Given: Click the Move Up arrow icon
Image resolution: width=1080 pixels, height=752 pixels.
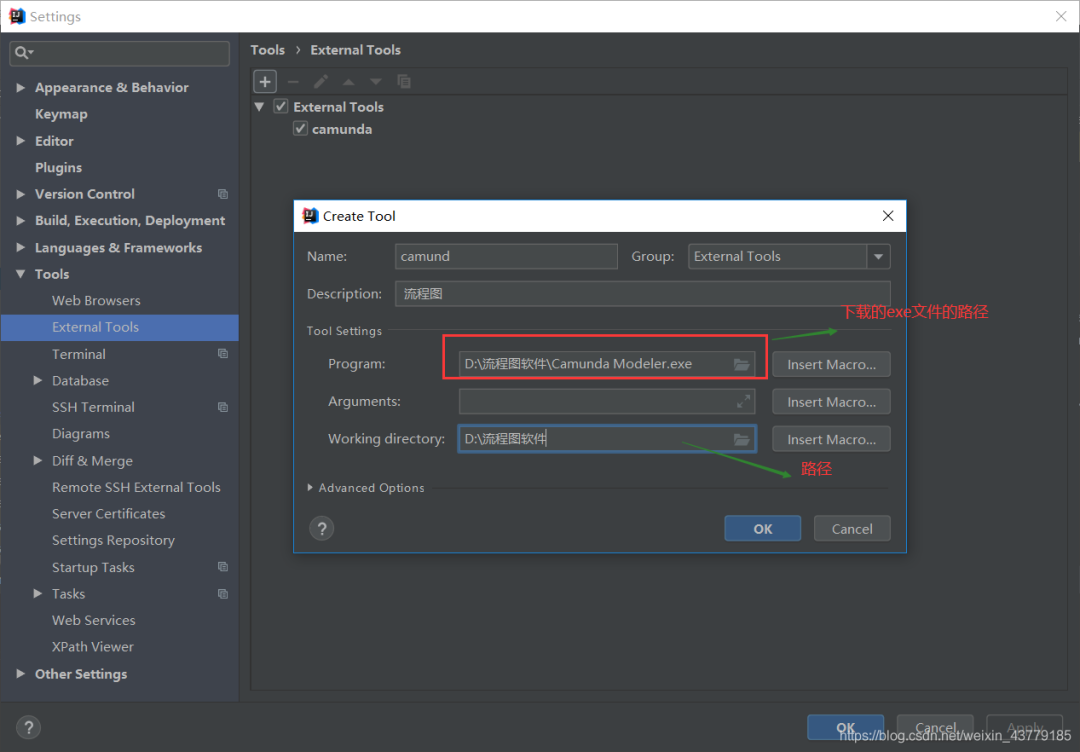Looking at the screenshot, I should click(x=349, y=82).
